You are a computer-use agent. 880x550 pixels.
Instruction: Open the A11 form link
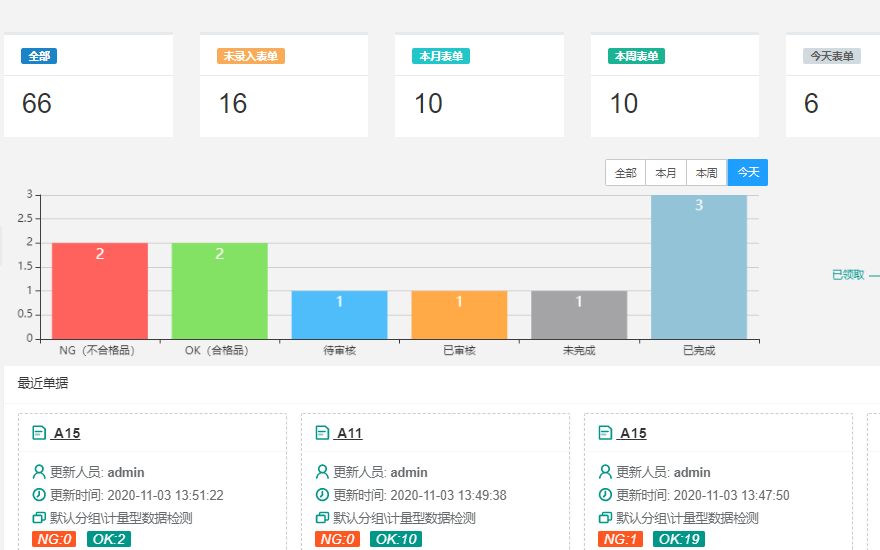tap(349, 433)
